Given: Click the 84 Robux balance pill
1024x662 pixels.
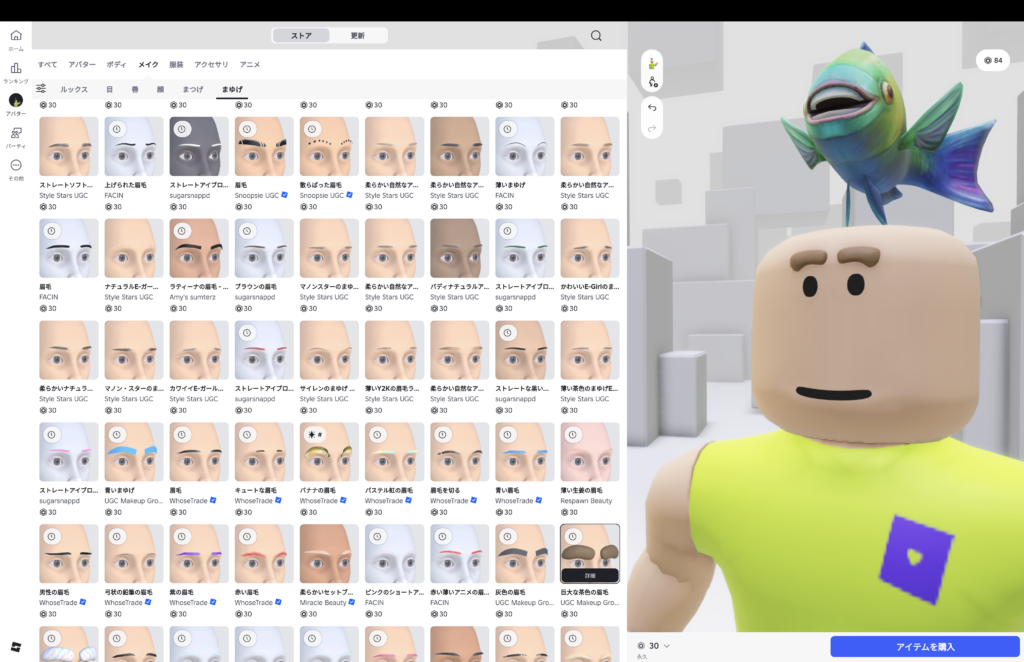Looking at the screenshot, I should 993,60.
